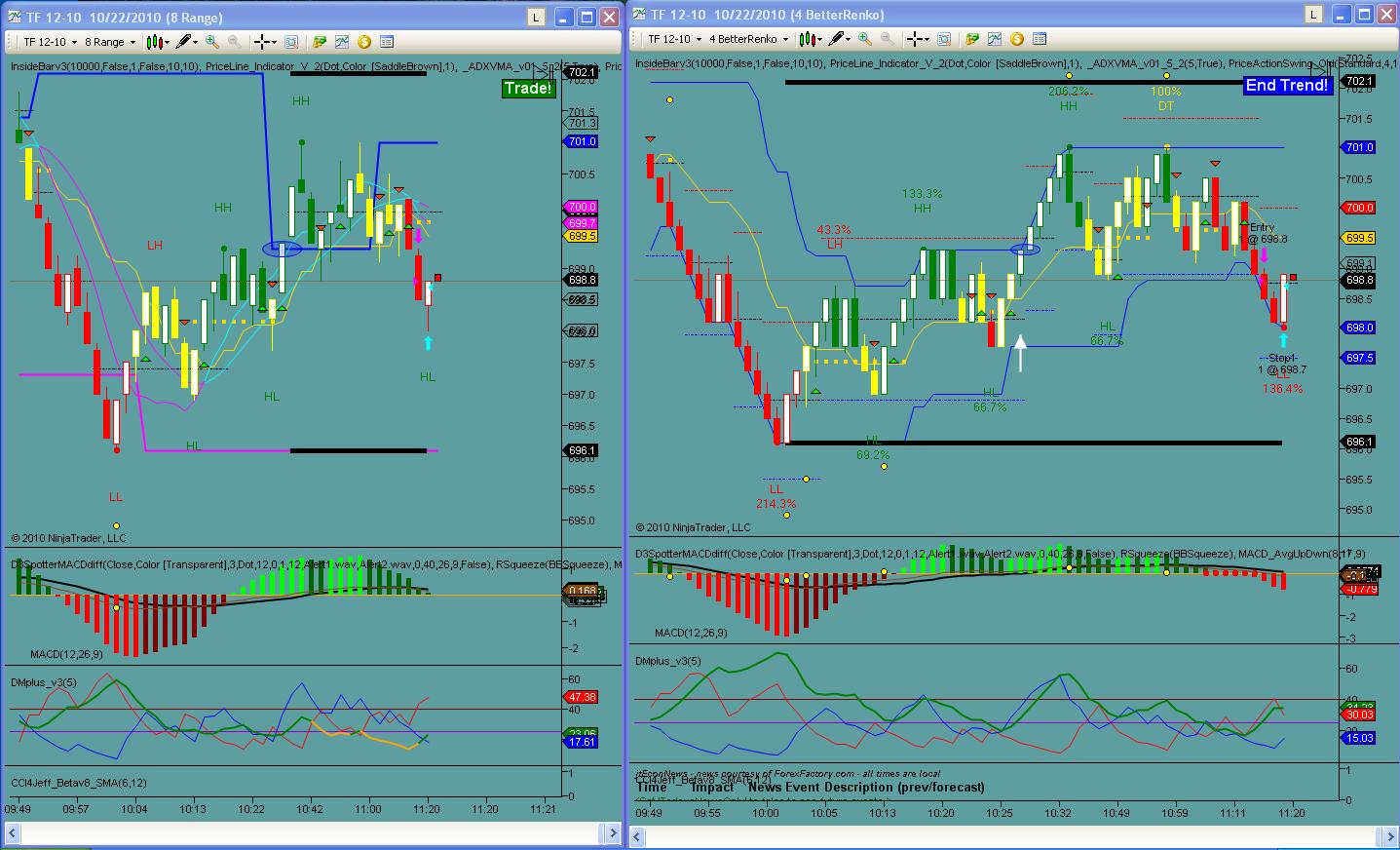This screenshot has height=850, width=1400.
Task: Open chart Properties in BetterRenko window
Action: [1039, 39]
